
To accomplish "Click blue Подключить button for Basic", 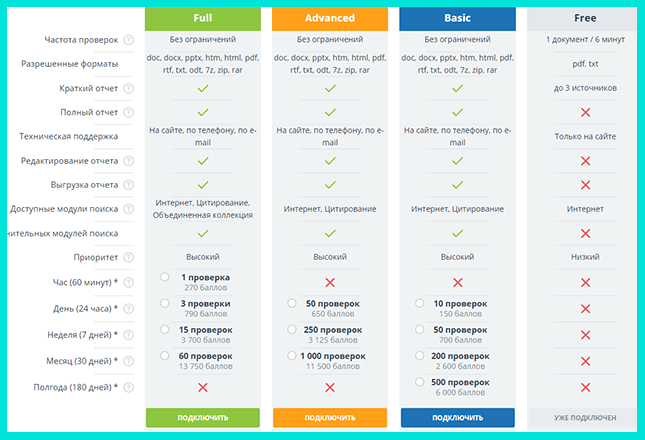I will pos(457,417).
